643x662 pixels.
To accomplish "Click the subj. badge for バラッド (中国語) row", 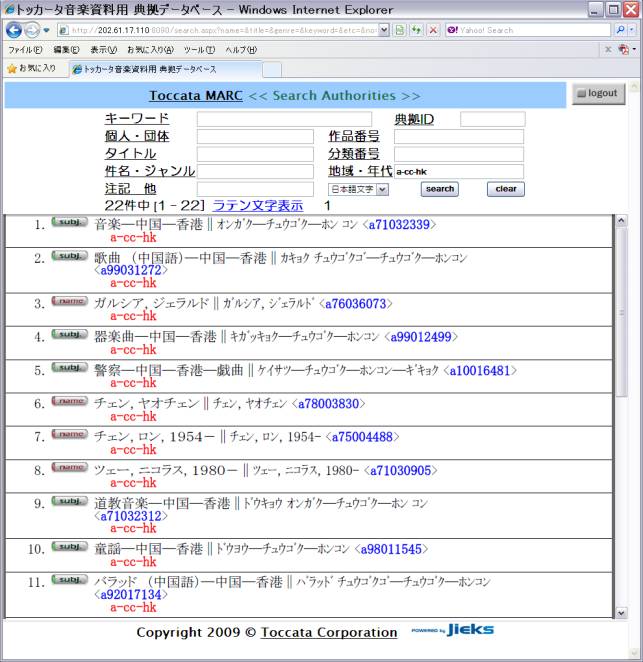I will coord(70,579).
